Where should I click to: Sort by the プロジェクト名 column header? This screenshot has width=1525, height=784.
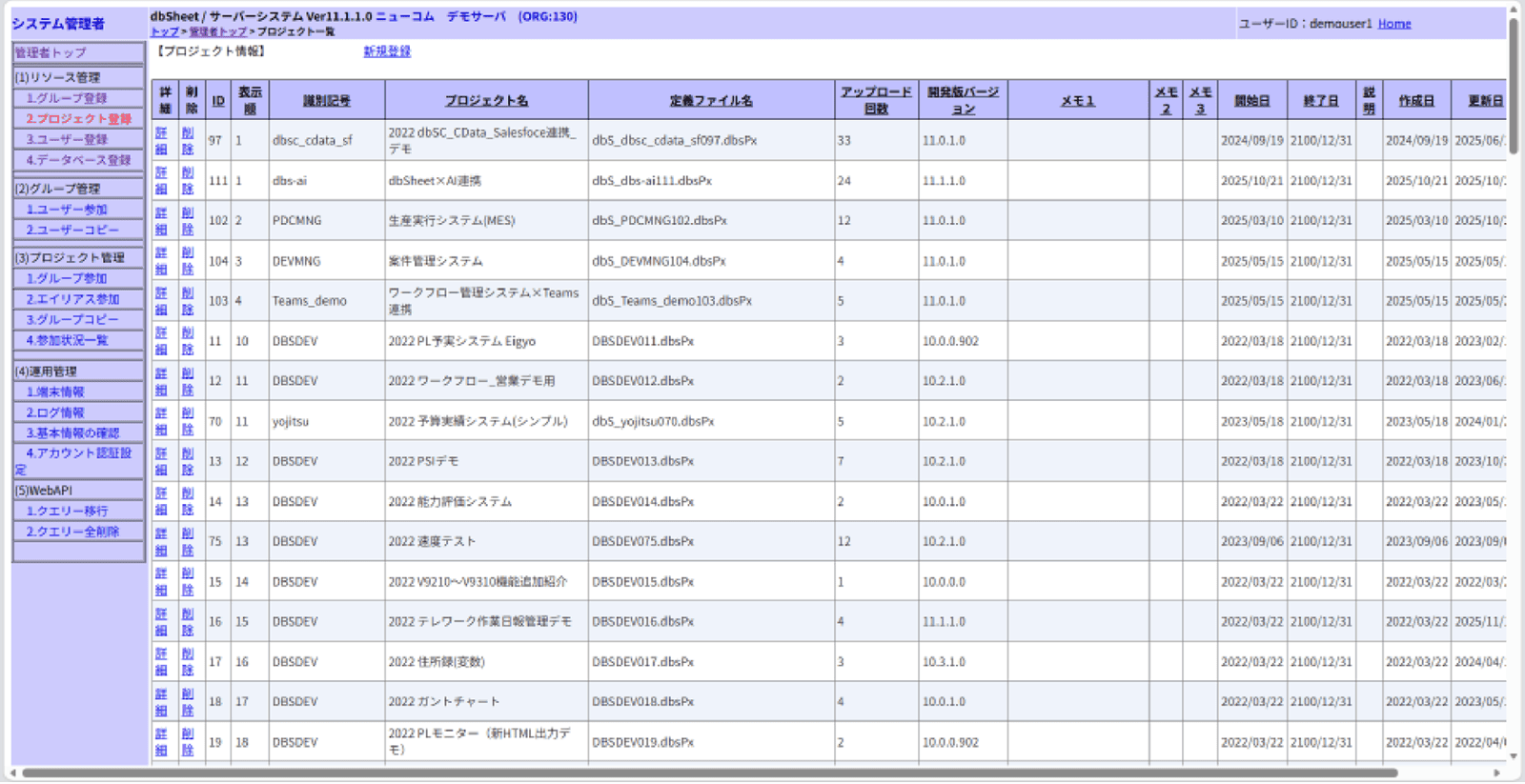click(486, 101)
